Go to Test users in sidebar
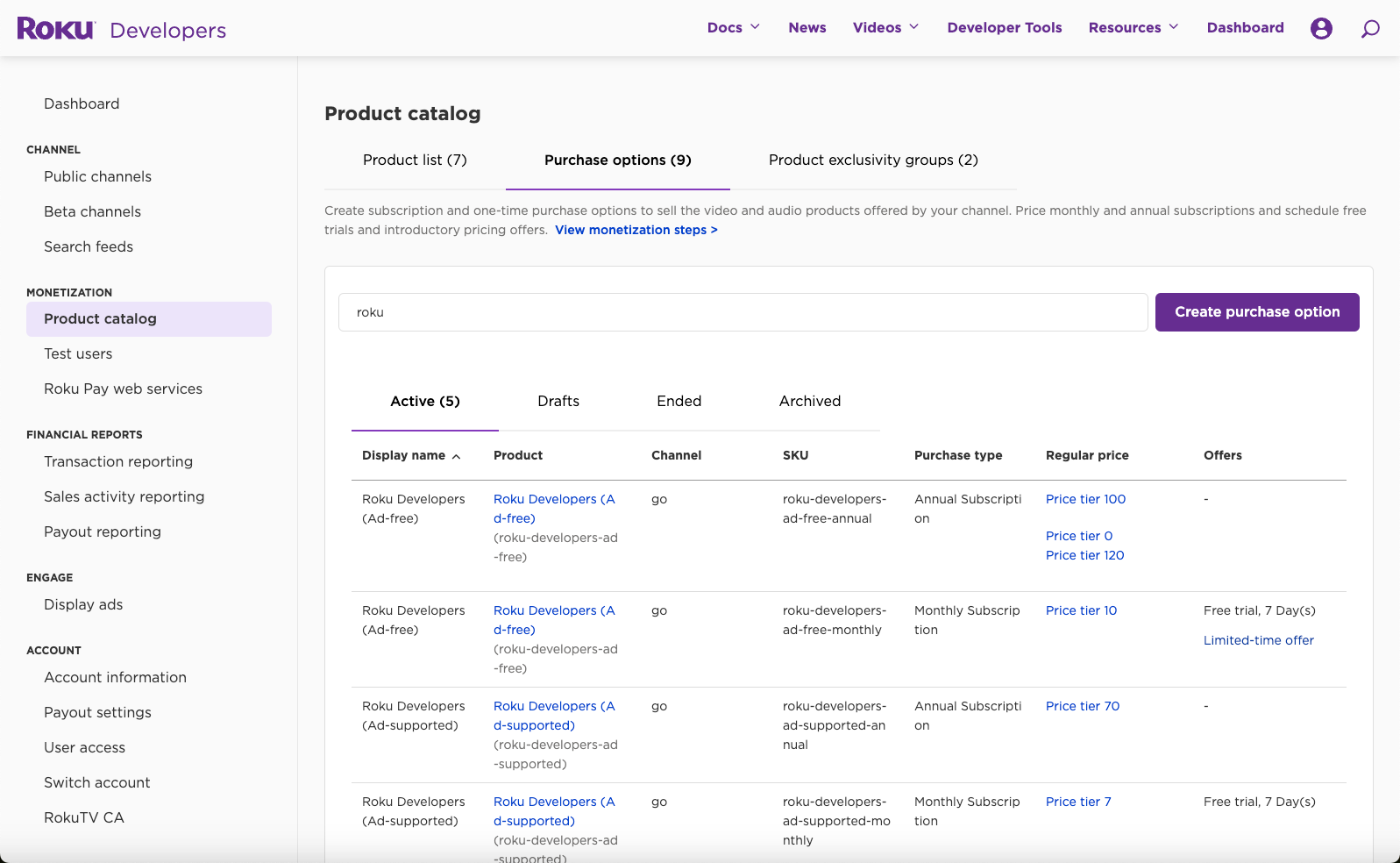 (78, 354)
